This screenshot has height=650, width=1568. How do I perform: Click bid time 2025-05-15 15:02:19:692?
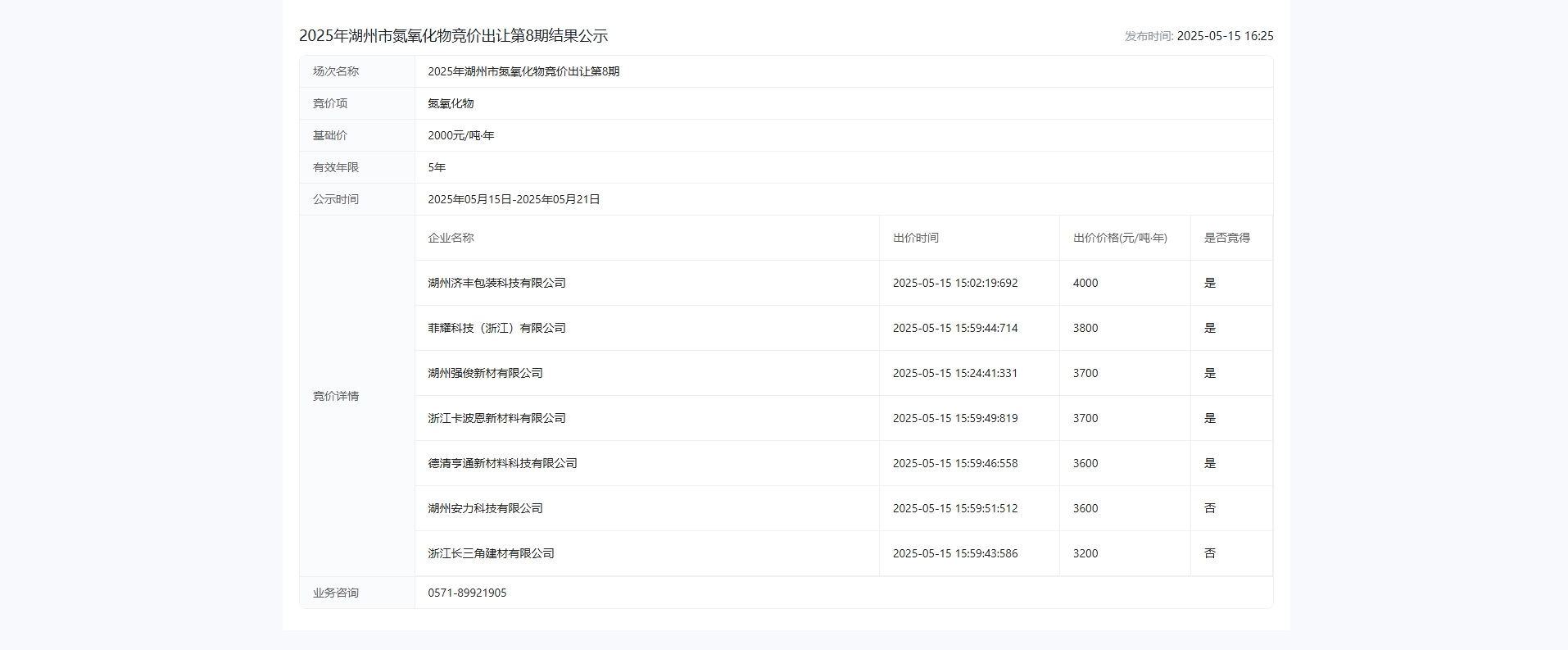[x=955, y=283]
